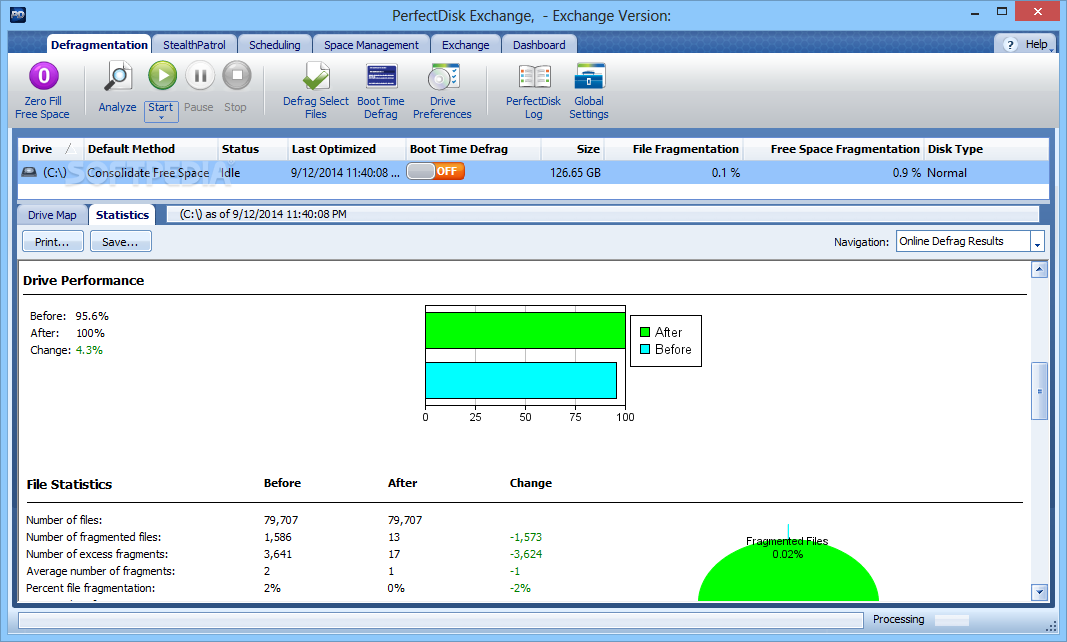Switch to the Drive Map tab
This screenshot has width=1067, height=642.
coord(52,215)
